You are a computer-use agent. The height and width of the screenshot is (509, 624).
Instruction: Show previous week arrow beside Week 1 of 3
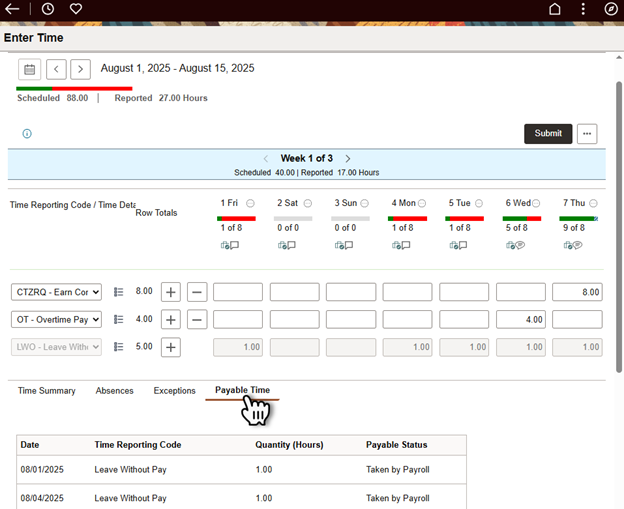(x=266, y=159)
